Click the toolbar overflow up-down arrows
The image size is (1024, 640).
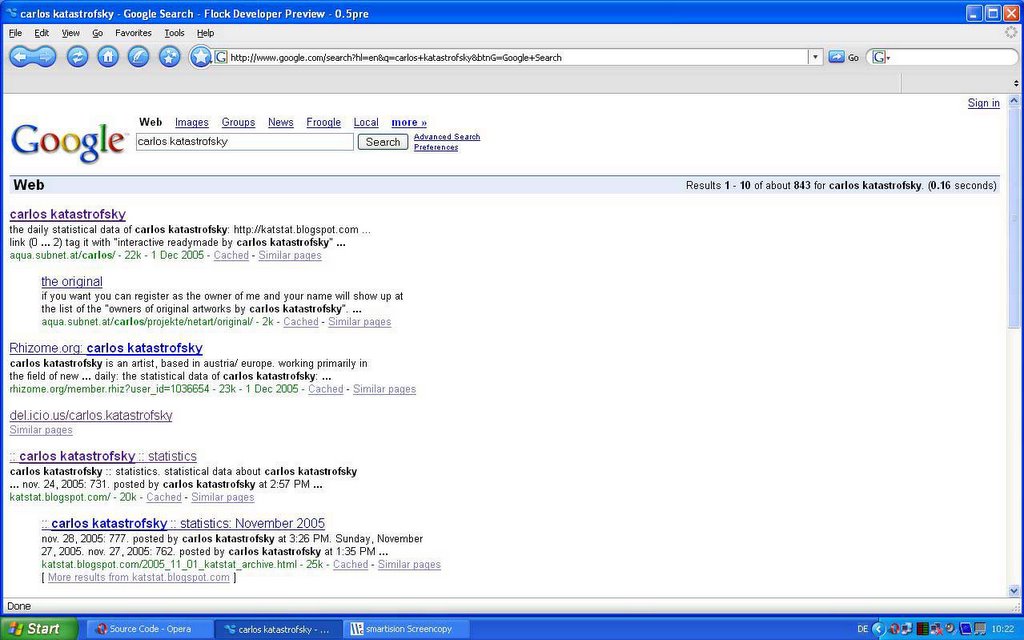click(1016, 83)
